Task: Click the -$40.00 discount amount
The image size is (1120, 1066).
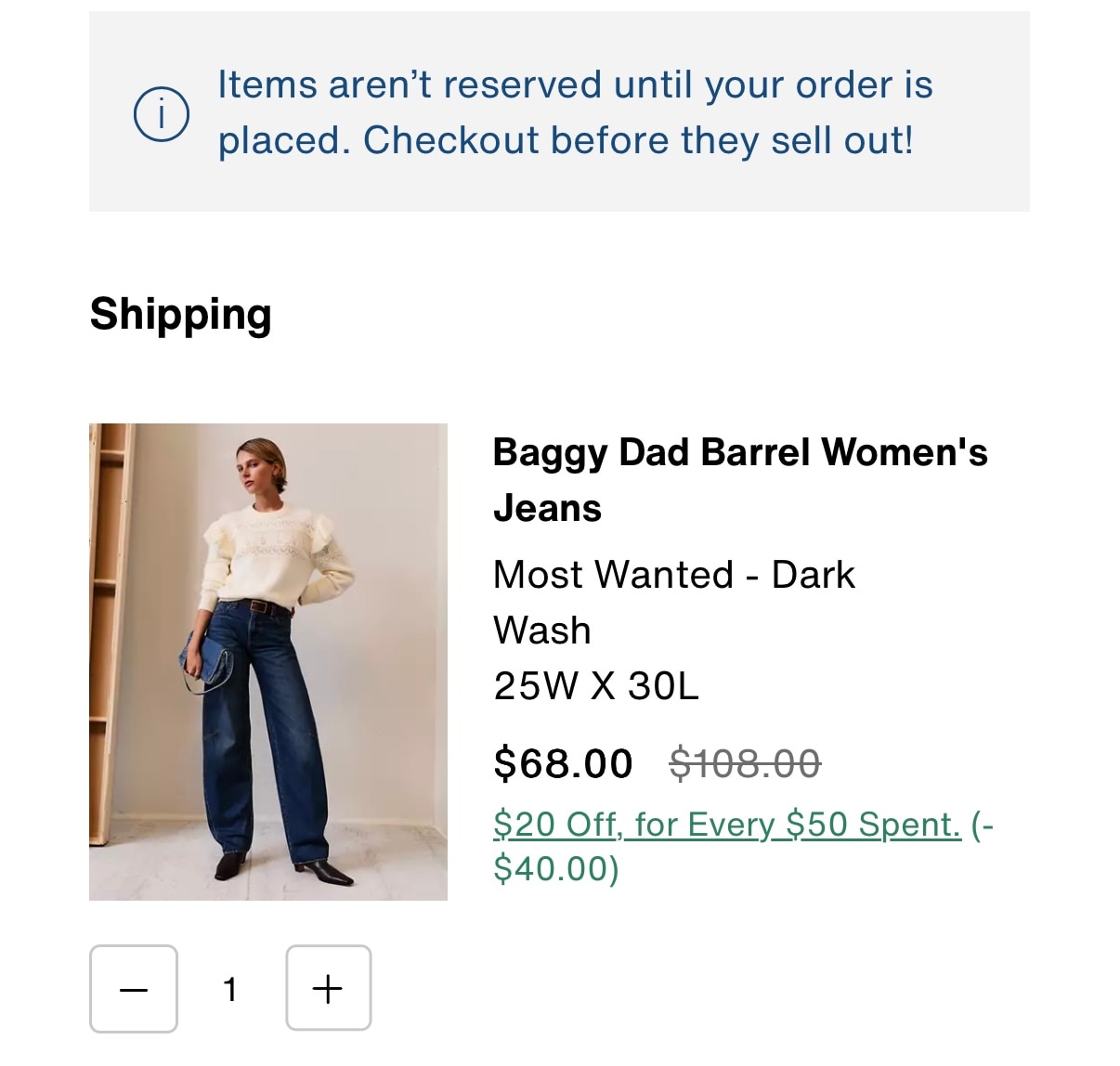Action: [555, 868]
